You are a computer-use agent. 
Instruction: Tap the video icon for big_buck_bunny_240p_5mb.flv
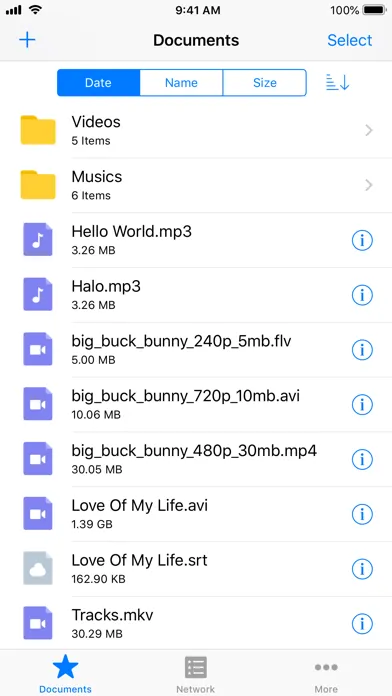[x=38, y=349]
